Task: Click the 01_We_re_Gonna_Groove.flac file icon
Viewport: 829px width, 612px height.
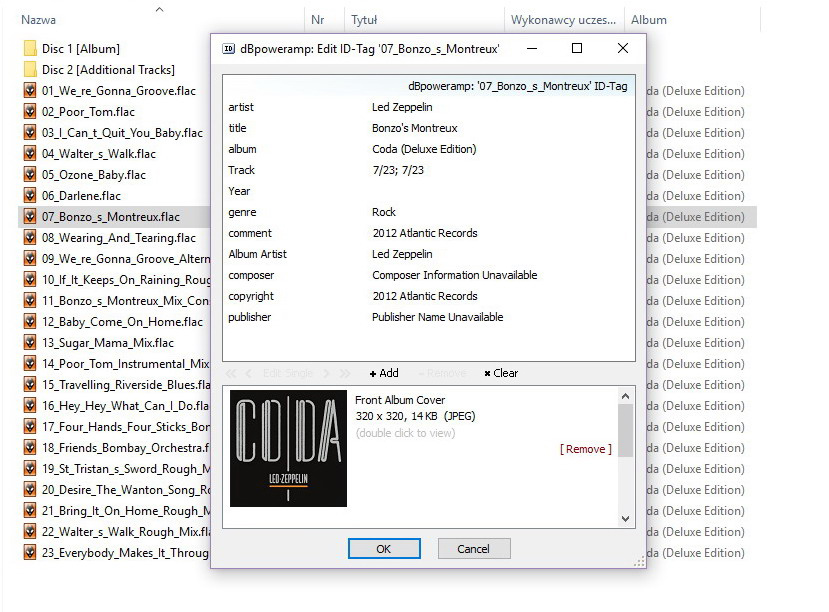Action: click(x=30, y=91)
